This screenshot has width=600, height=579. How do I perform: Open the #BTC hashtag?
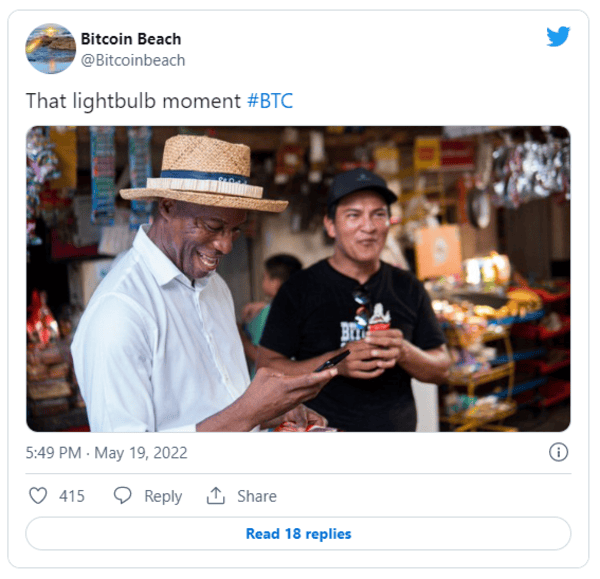[x=270, y=101]
